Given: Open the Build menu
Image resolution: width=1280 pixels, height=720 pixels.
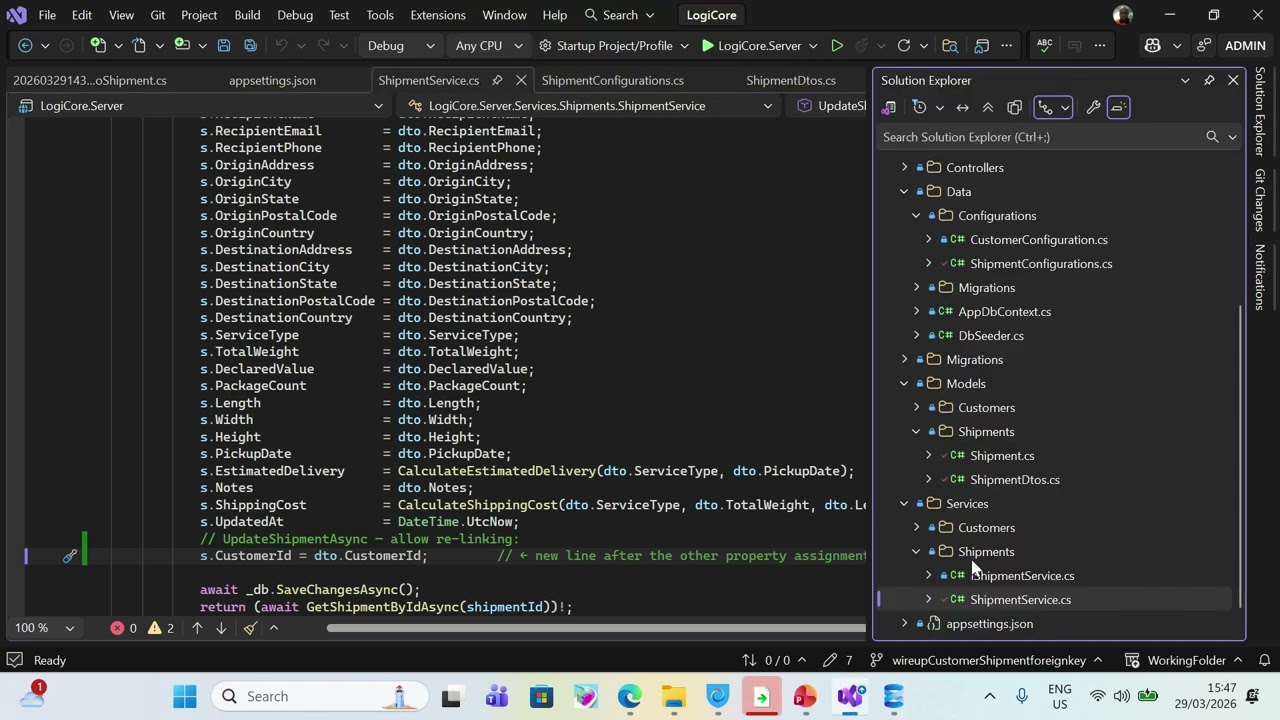Looking at the screenshot, I should 247,15.
